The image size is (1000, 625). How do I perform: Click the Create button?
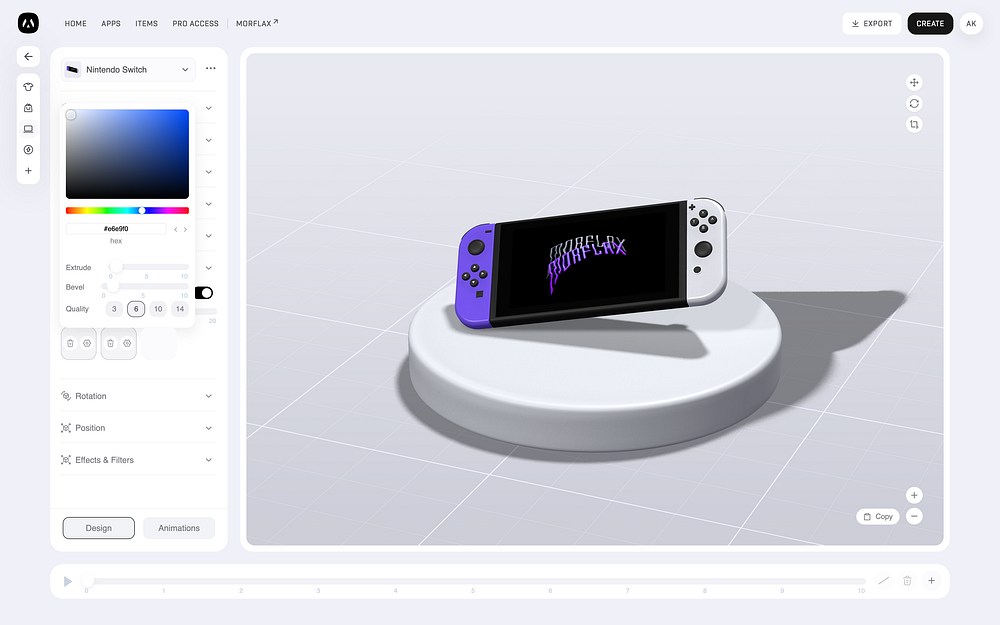click(x=930, y=24)
